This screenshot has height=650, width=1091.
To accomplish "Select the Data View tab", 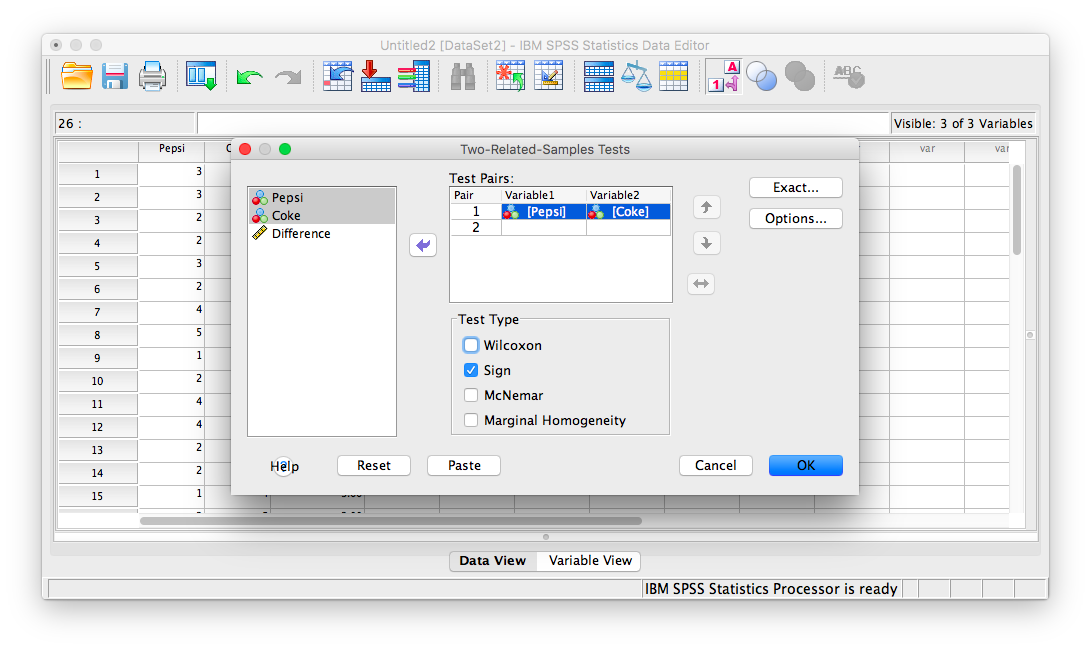I will (492, 561).
